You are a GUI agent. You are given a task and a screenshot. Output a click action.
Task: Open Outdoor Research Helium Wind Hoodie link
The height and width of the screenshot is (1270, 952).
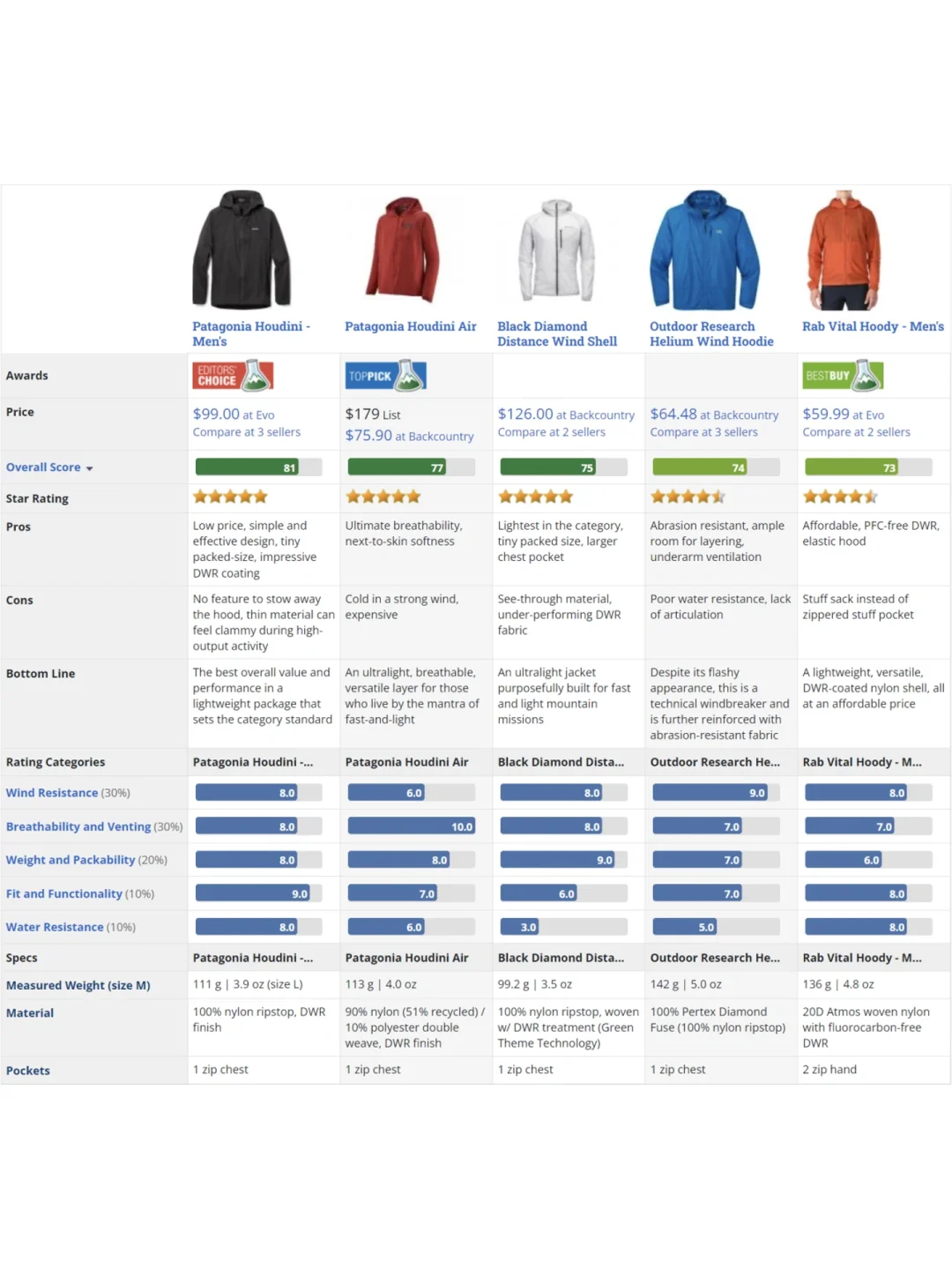[711, 333]
